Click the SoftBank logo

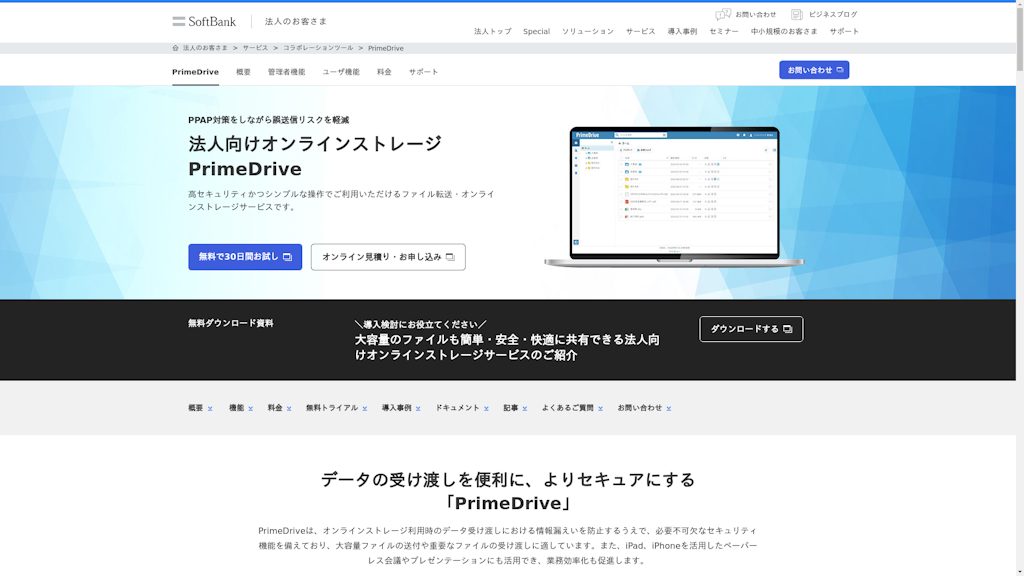coord(210,20)
